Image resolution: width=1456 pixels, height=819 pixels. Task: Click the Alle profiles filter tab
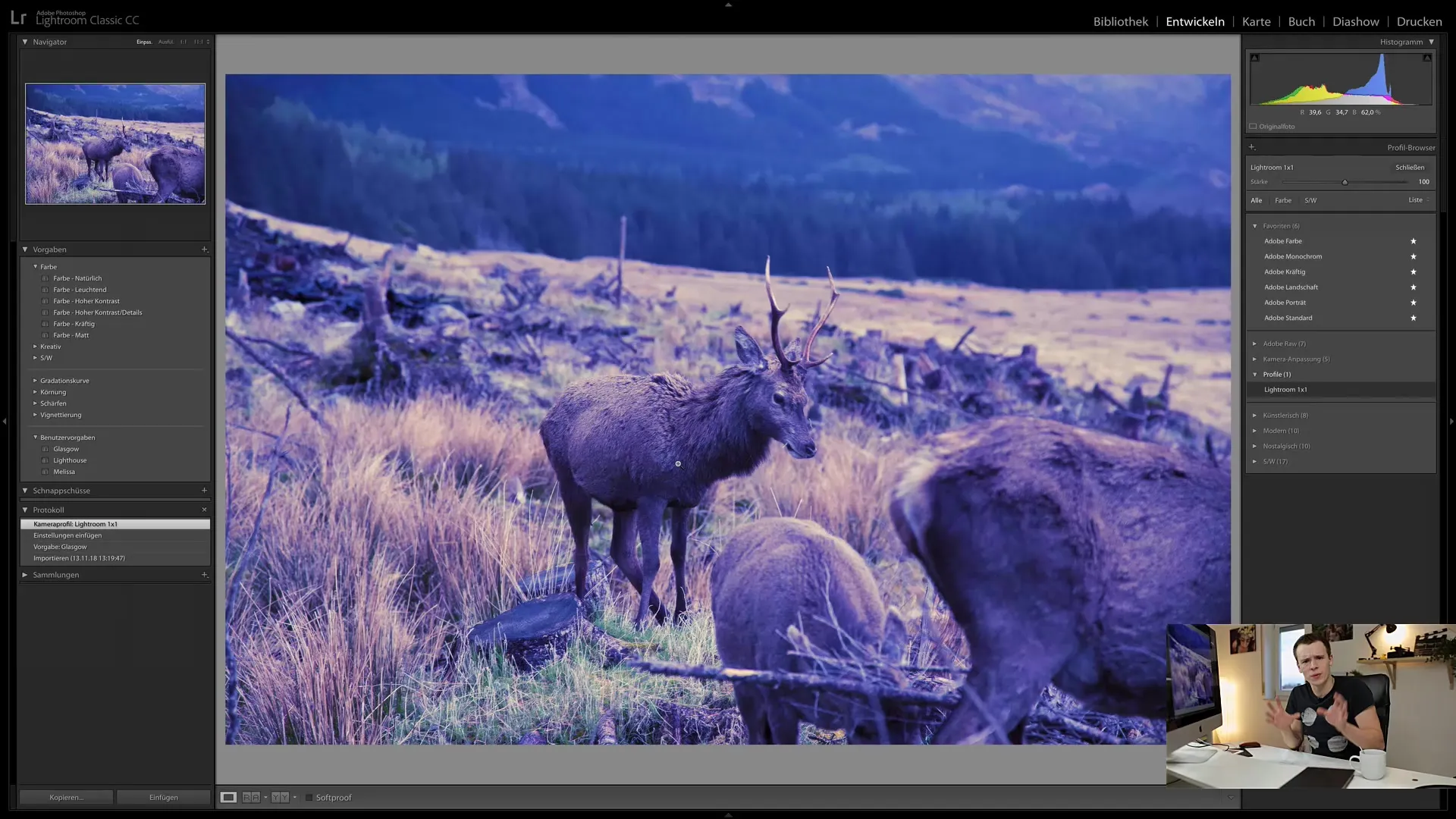pos(1257,200)
